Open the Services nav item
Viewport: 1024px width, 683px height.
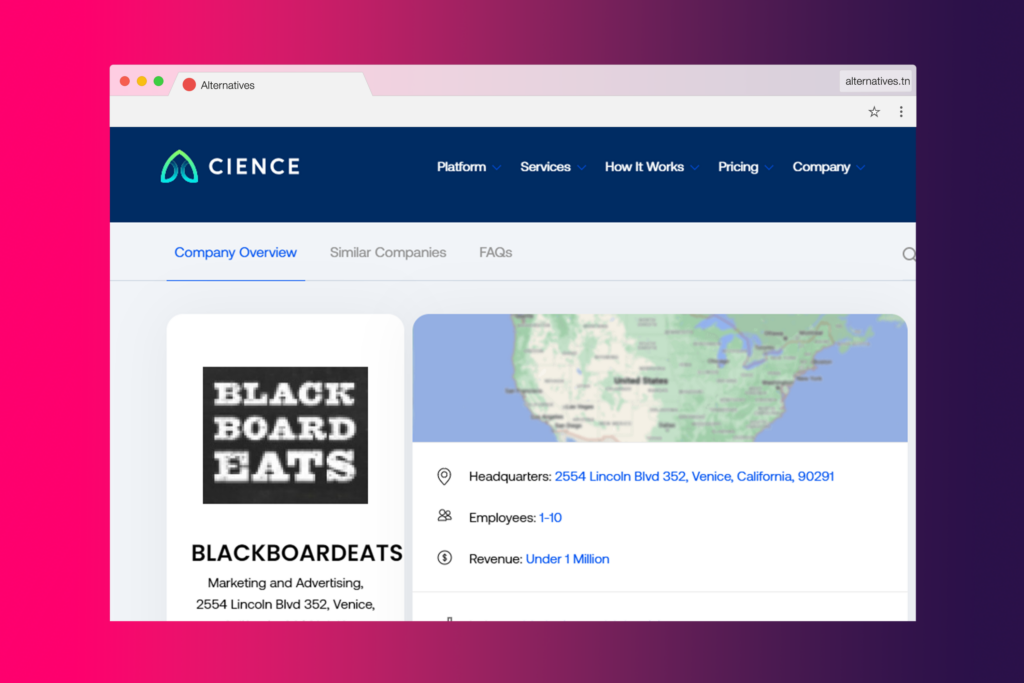click(x=545, y=167)
